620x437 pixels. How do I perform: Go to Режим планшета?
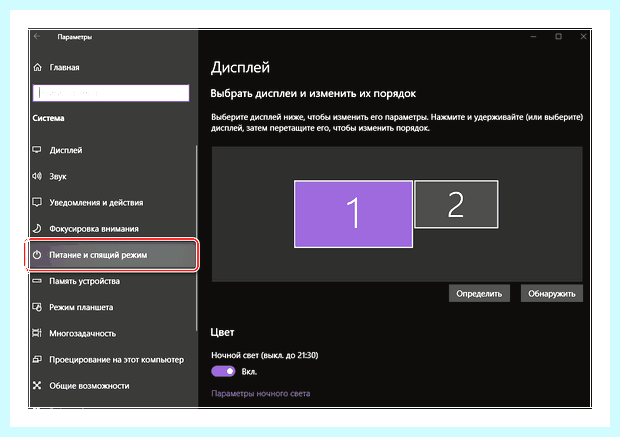click(81, 307)
